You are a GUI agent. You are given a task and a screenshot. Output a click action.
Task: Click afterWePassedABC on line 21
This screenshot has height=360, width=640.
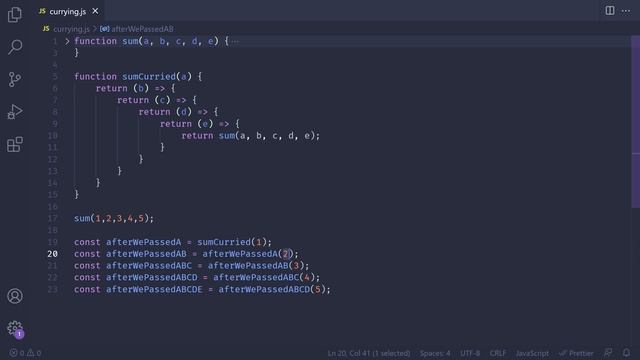coord(149,266)
